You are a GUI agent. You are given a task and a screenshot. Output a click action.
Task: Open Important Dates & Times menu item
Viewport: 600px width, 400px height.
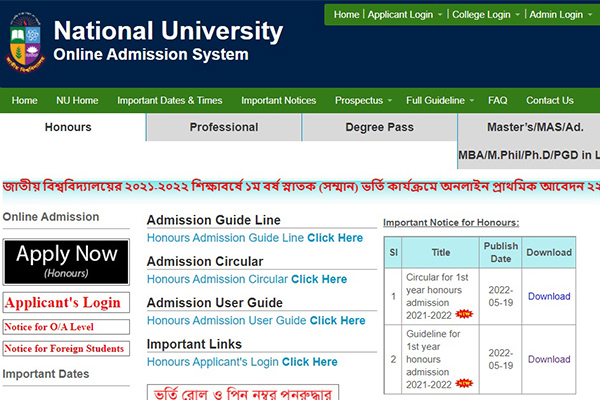pyautogui.click(x=170, y=100)
